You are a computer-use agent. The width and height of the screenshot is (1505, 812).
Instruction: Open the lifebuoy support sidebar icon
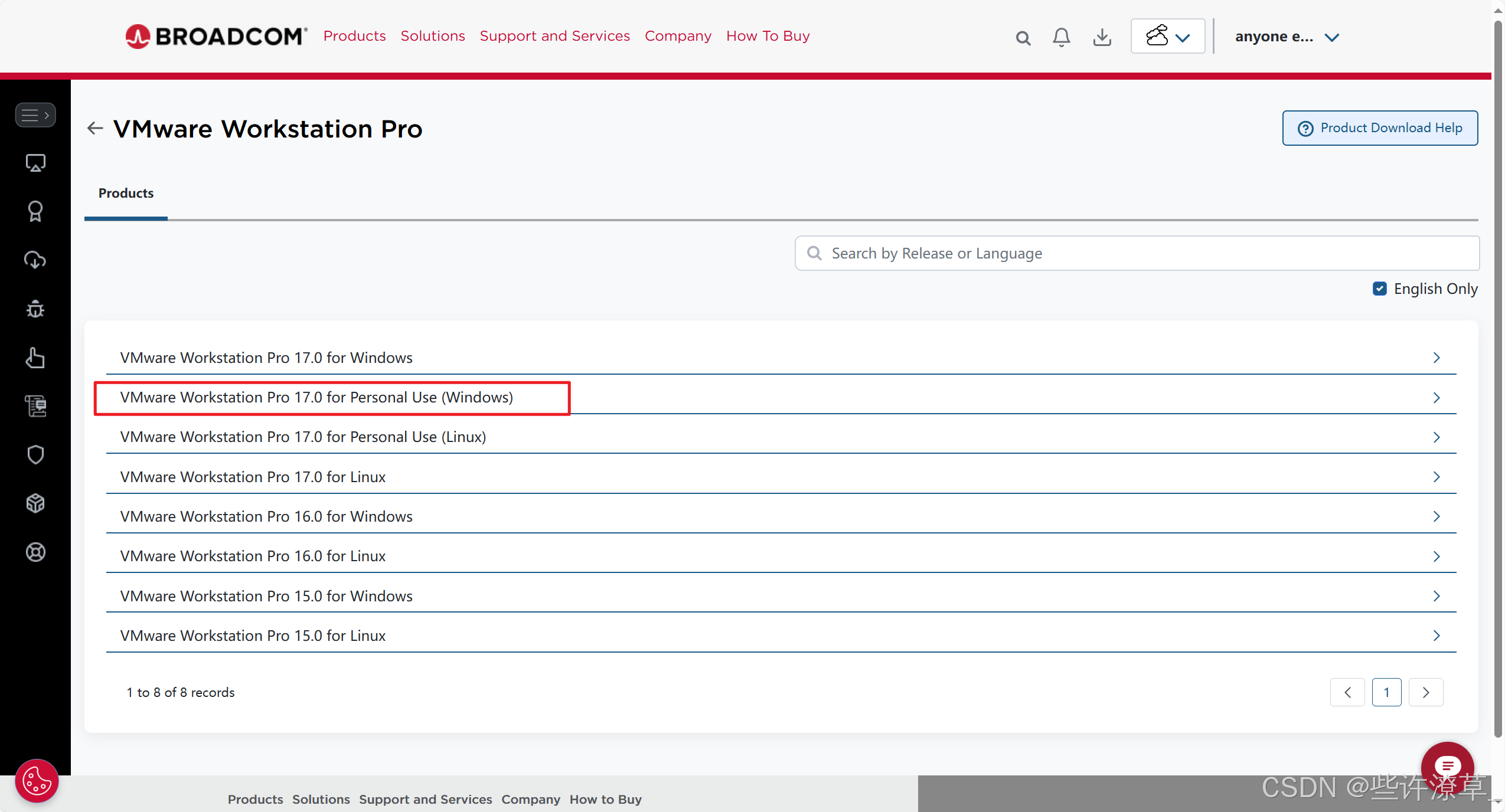point(35,552)
